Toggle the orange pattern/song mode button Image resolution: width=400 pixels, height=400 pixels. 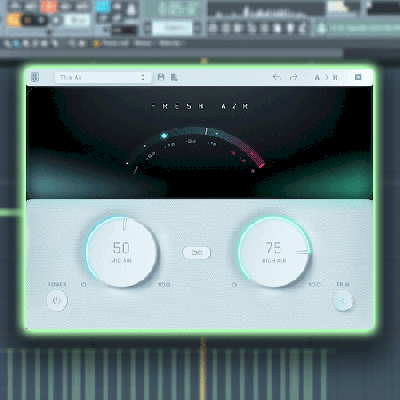pyautogui.click(x=14, y=21)
